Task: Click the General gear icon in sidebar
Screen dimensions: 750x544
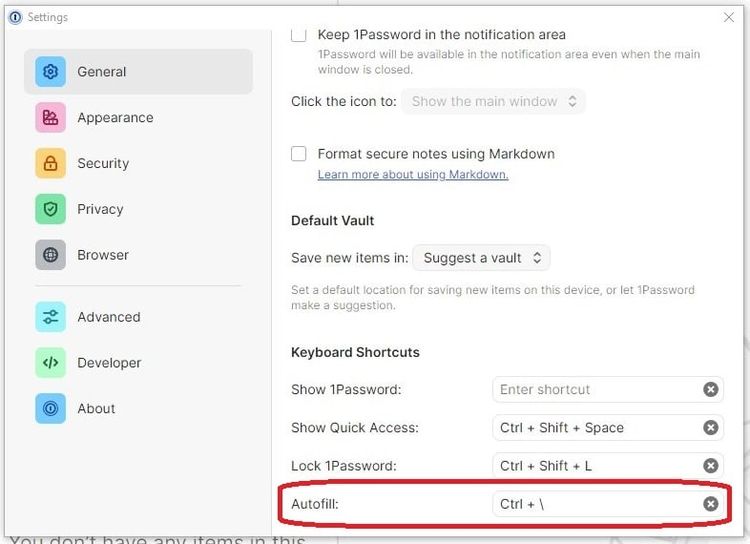Action: 51,72
